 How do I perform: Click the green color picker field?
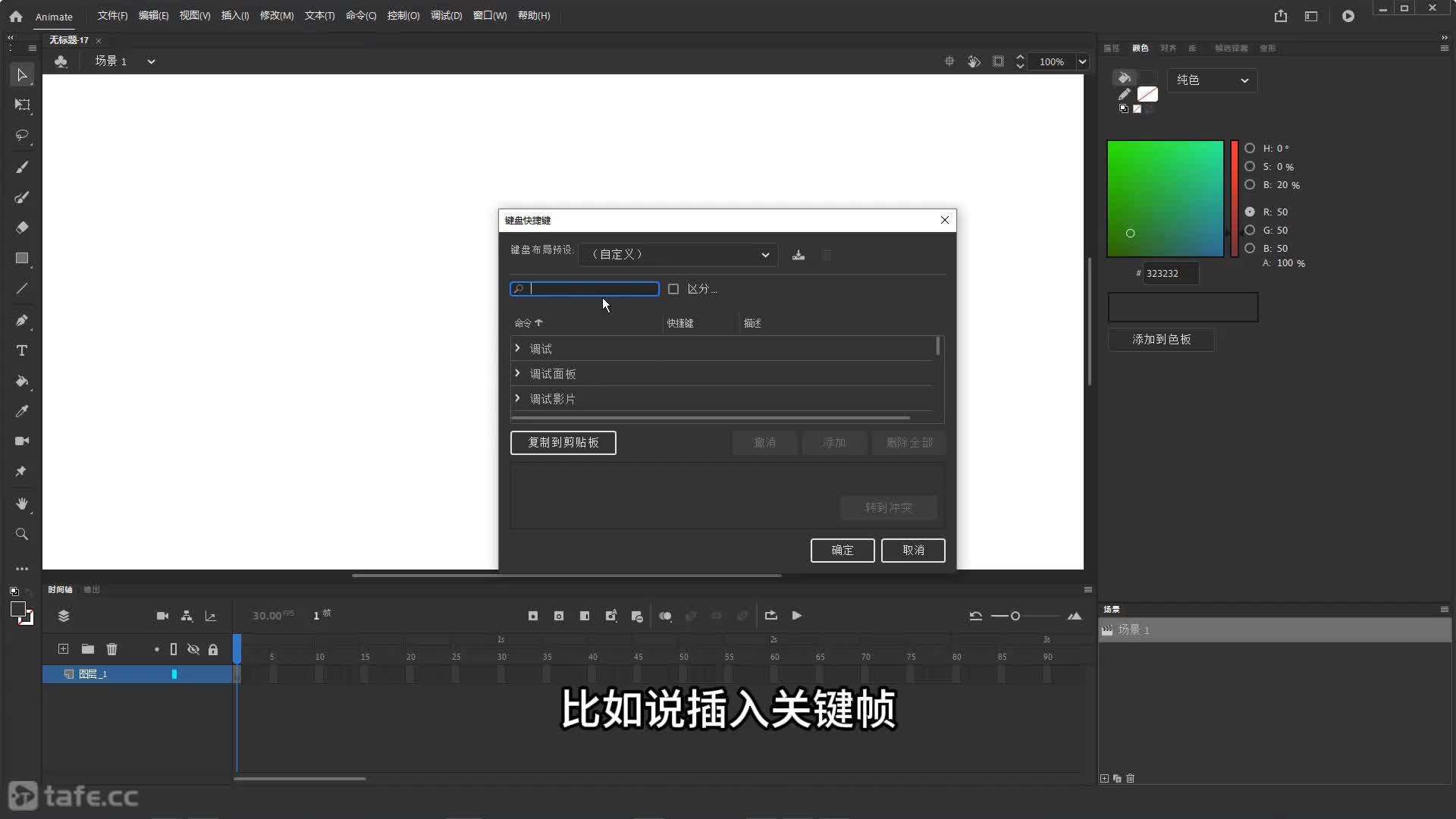[x=1165, y=199]
